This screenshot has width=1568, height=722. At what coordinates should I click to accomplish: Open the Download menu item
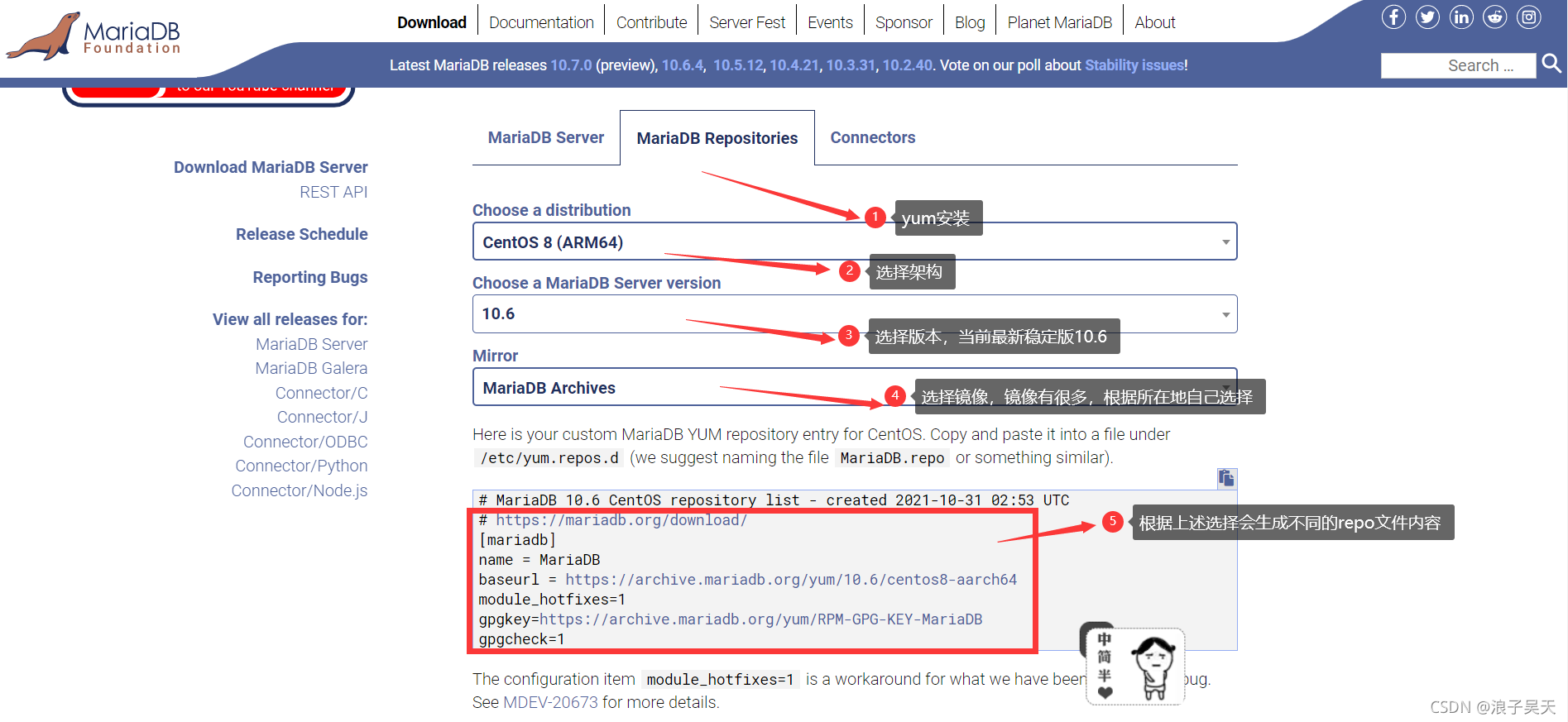point(432,22)
